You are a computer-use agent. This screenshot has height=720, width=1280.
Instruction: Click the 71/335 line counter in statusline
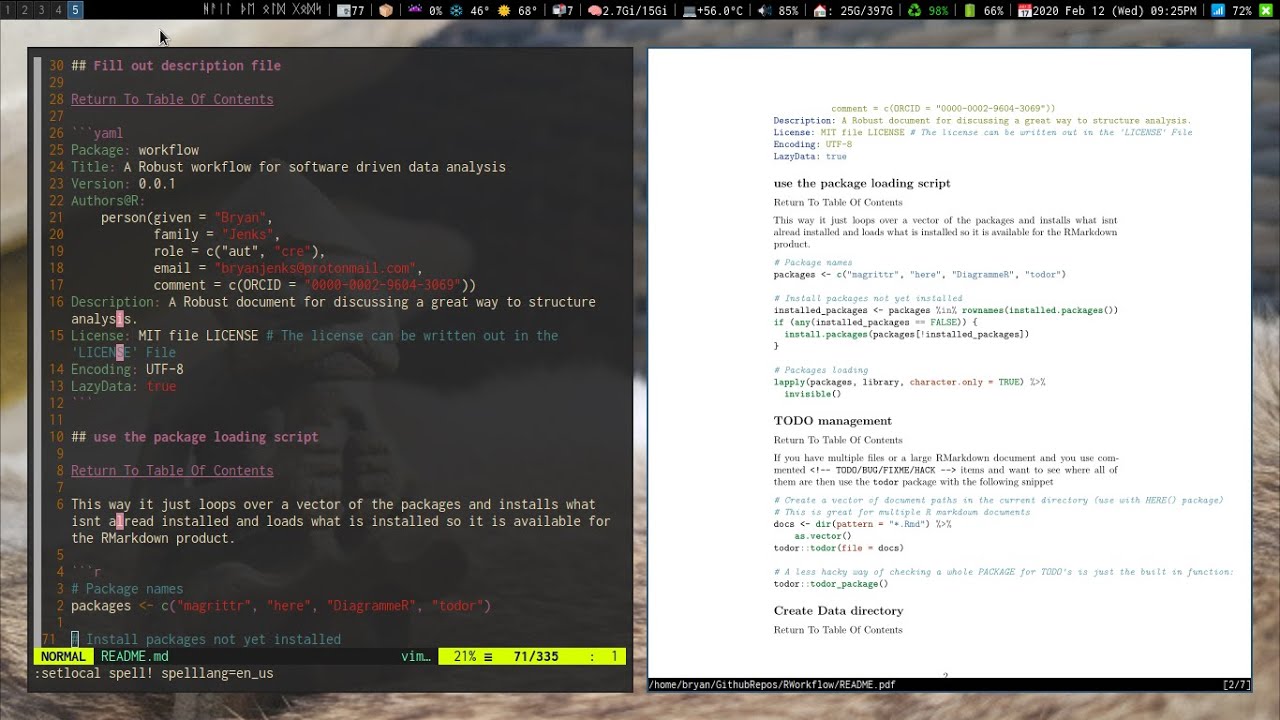(537, 657)
